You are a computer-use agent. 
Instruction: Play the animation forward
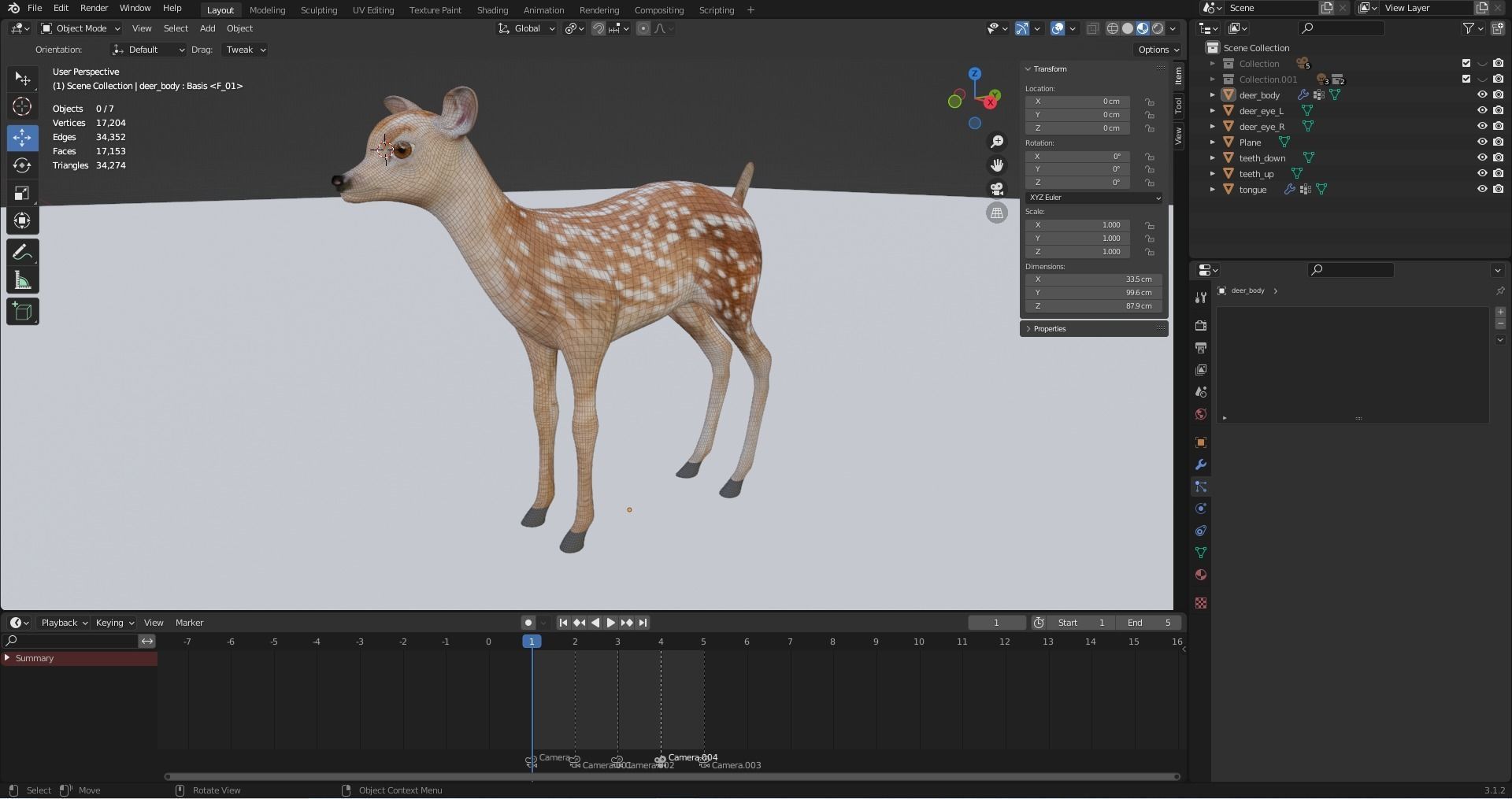pyautogui.click(x=611, y=623)
